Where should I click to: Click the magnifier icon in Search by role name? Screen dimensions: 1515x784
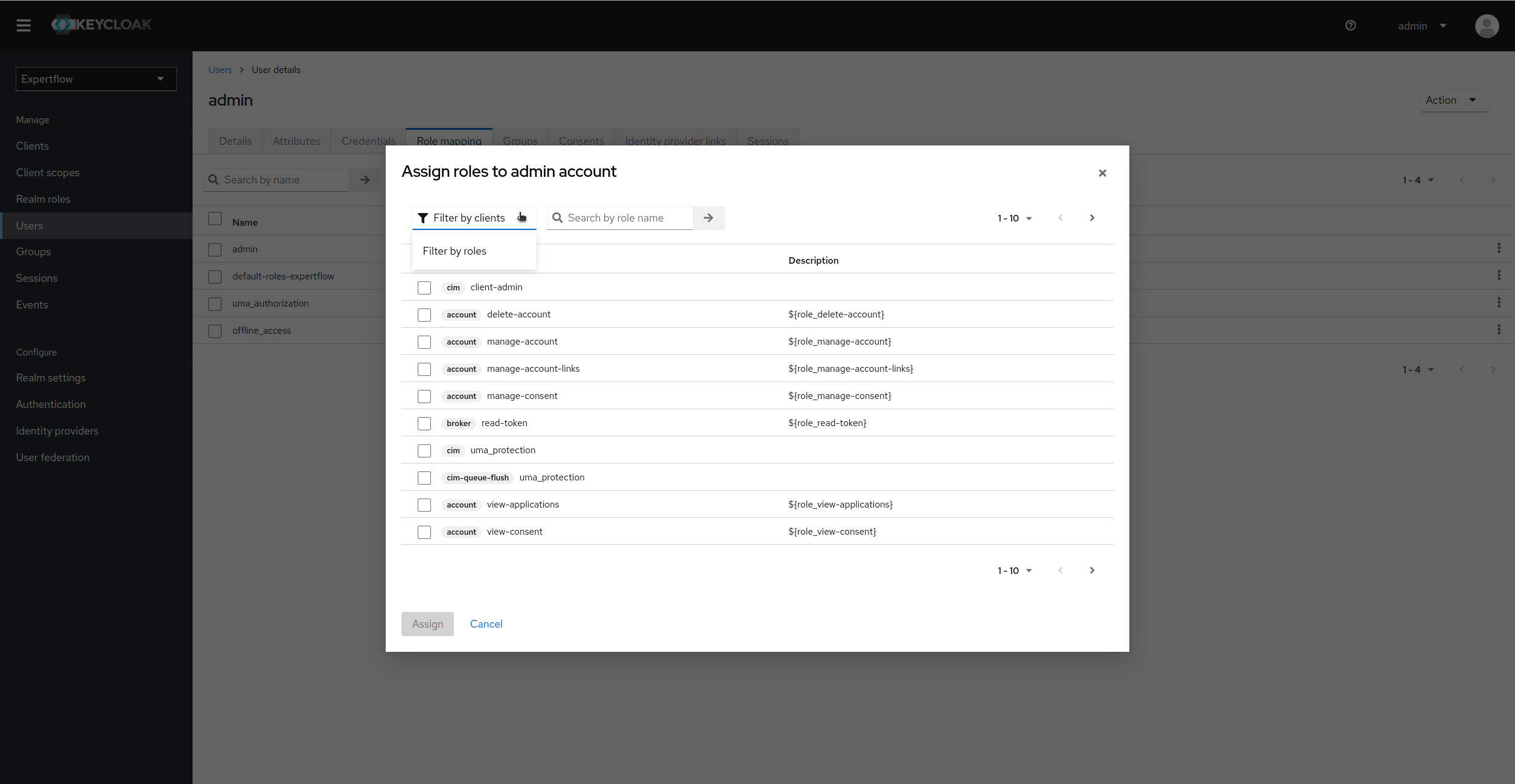pyautogui.click(x=557, y=218)
